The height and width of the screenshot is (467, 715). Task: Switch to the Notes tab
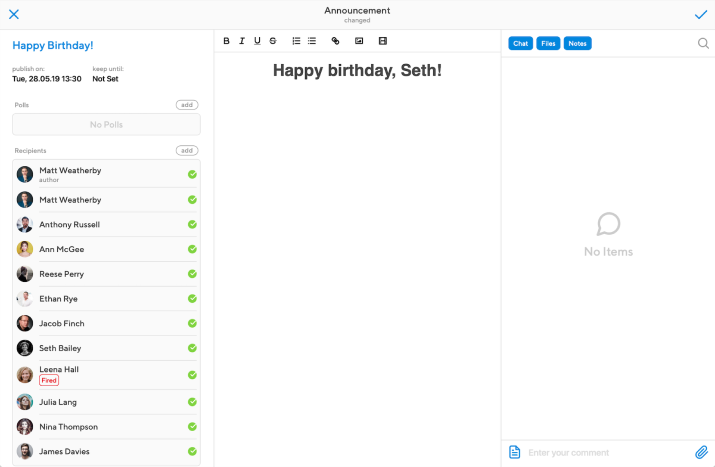[x=577, y=43]
